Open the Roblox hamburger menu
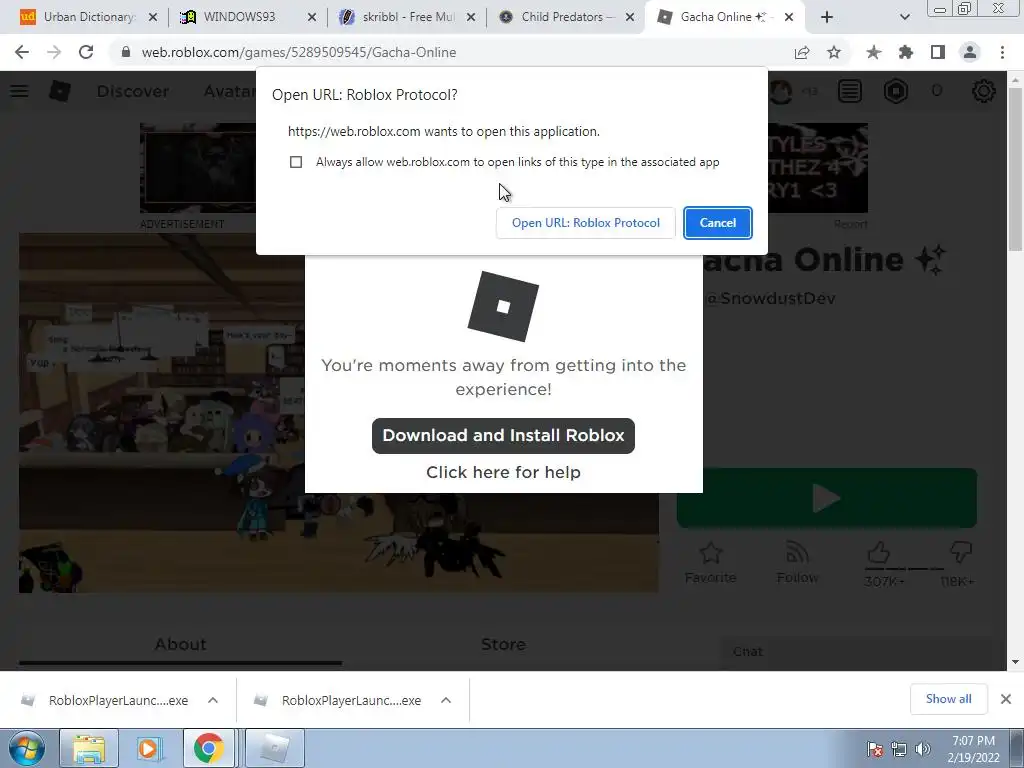This screenshot has width=1024, height=768. (x=19, y=91)
